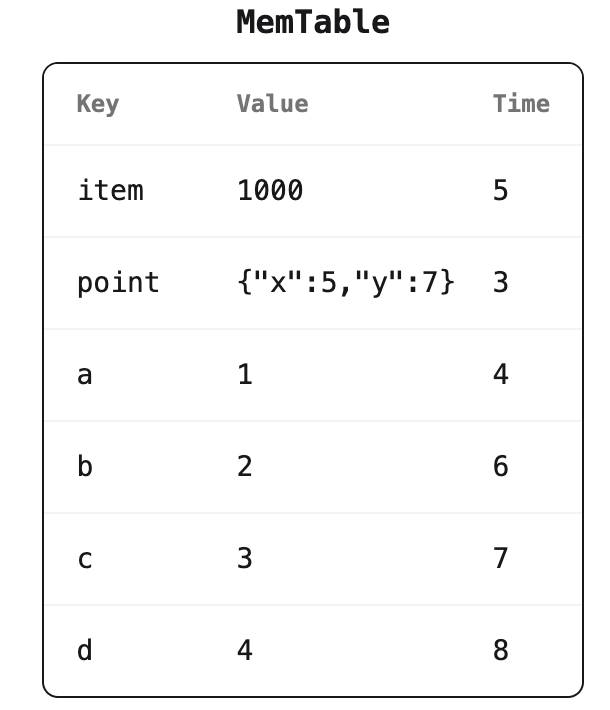Click value 2 in row b
Image resolution: width=610 pixels, height=710 pixels.
click(x=245, y=466)
